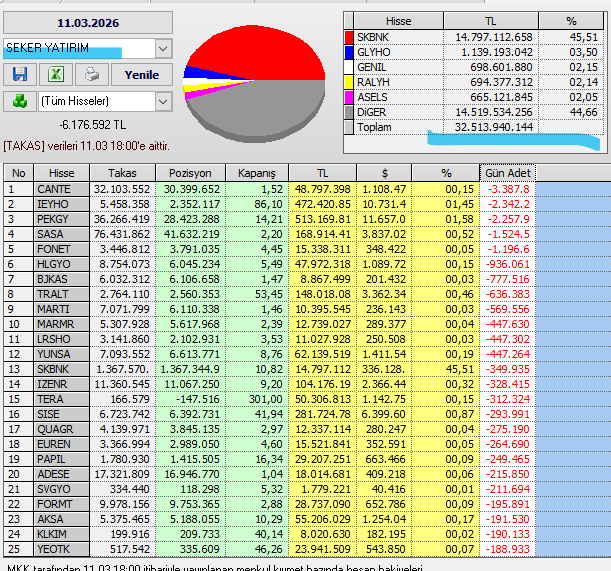
Task: Sort by the $ column header
Action: point(384,173)
